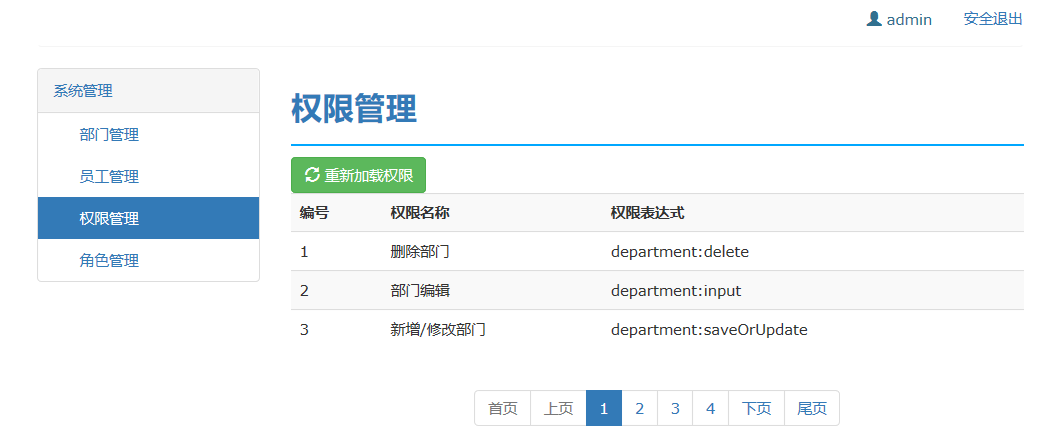1064x439 pixels.
Task: Jump to 首页 in pagination
Action: click(502, 408)
